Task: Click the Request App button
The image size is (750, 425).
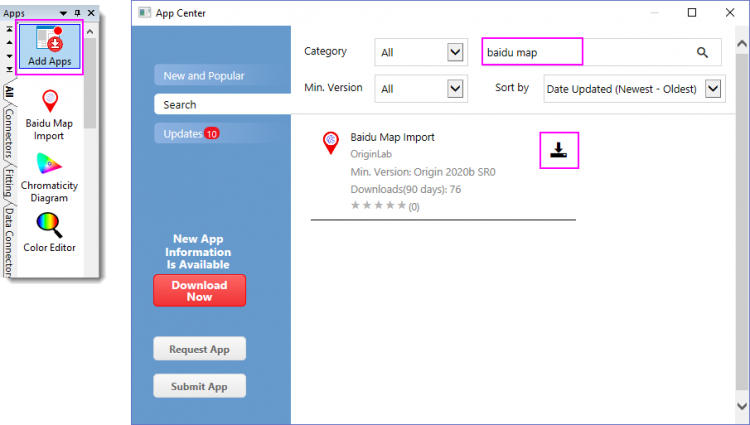Action: pyautogui.click(x=199, y=350)
